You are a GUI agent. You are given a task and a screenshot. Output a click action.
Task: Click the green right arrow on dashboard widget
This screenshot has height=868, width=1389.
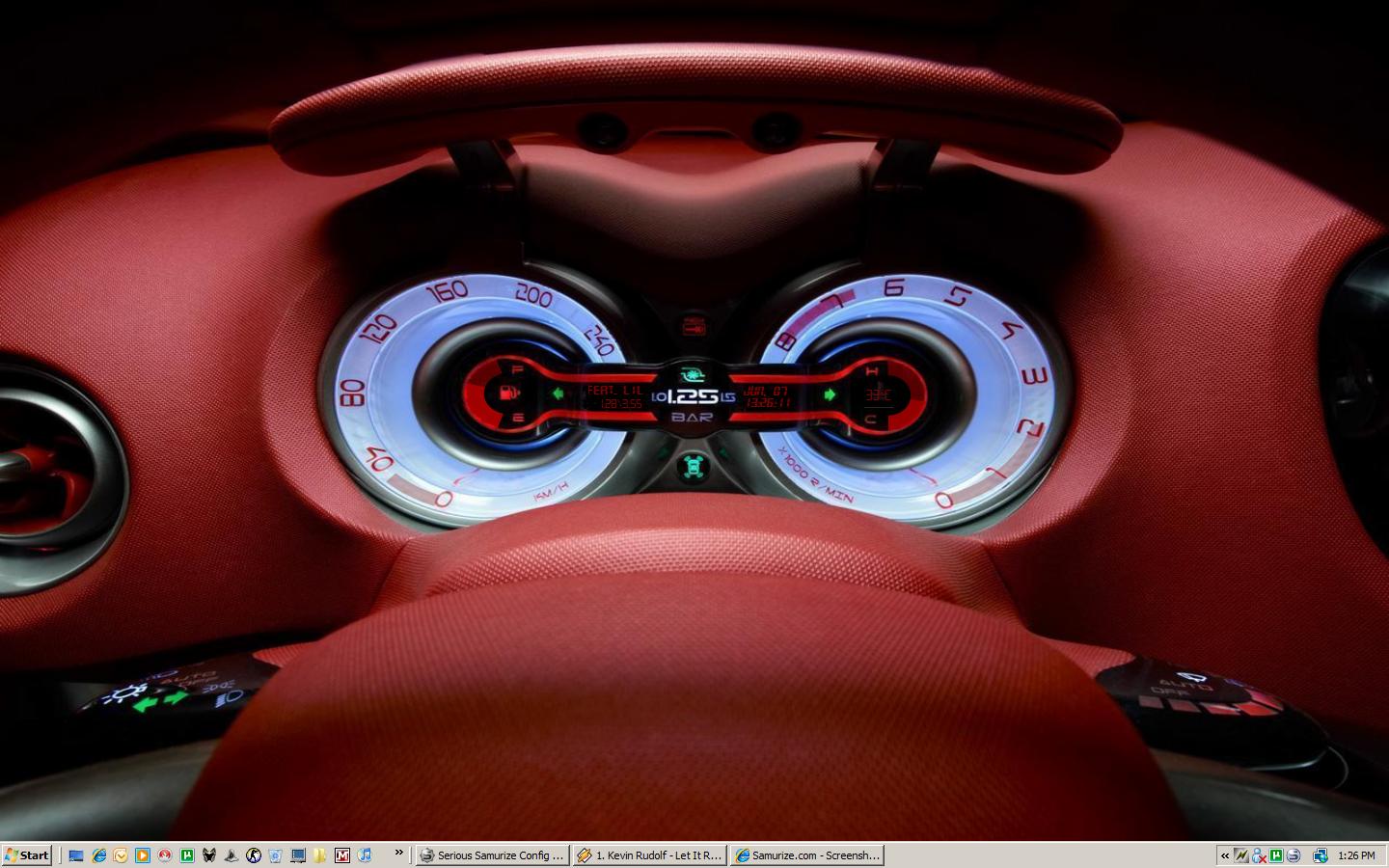pos(830,393)
